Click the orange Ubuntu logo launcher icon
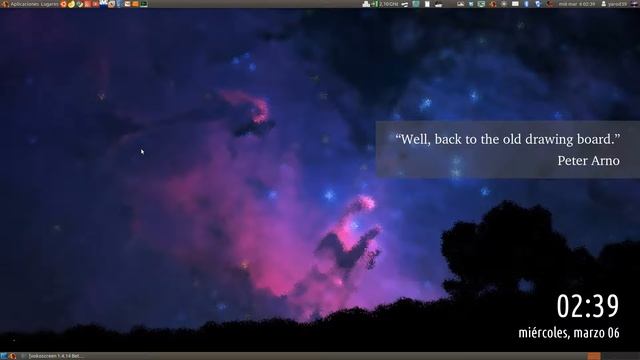This screenshot has width=640, height=360. point(63,4)
